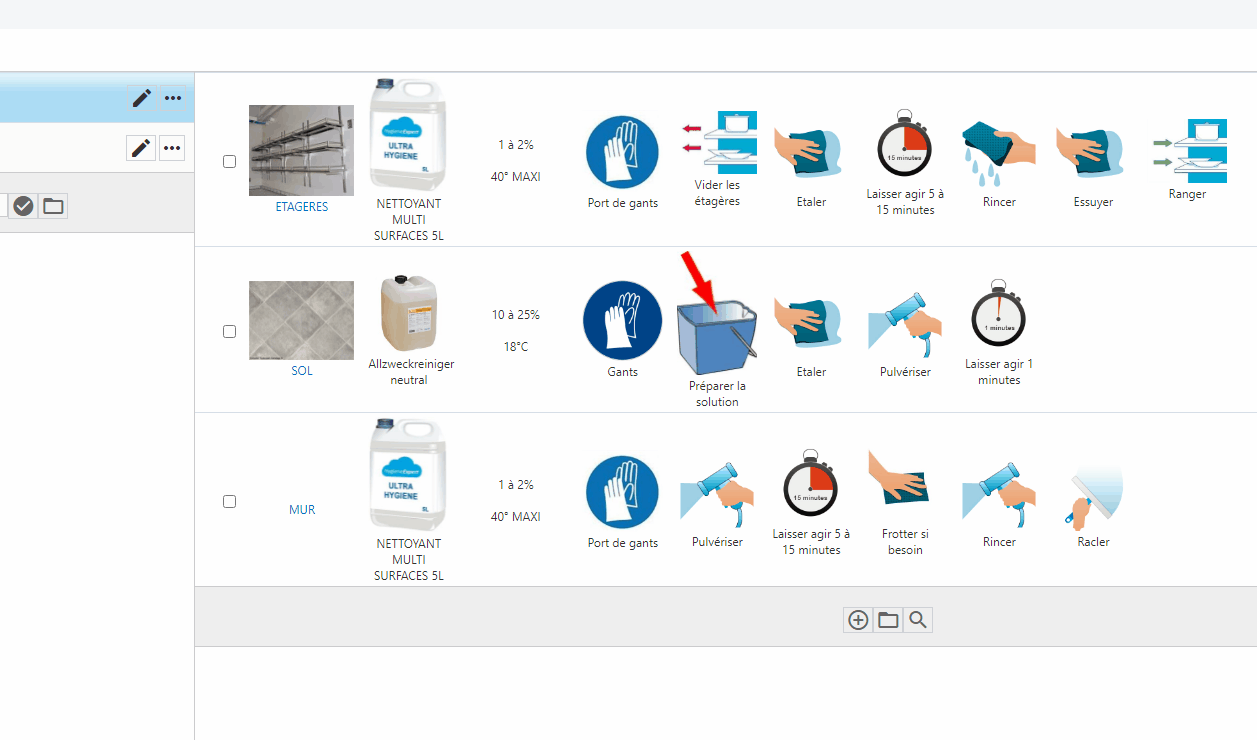Click the Allzweckreiniger neutral product image

pos(410,314)
